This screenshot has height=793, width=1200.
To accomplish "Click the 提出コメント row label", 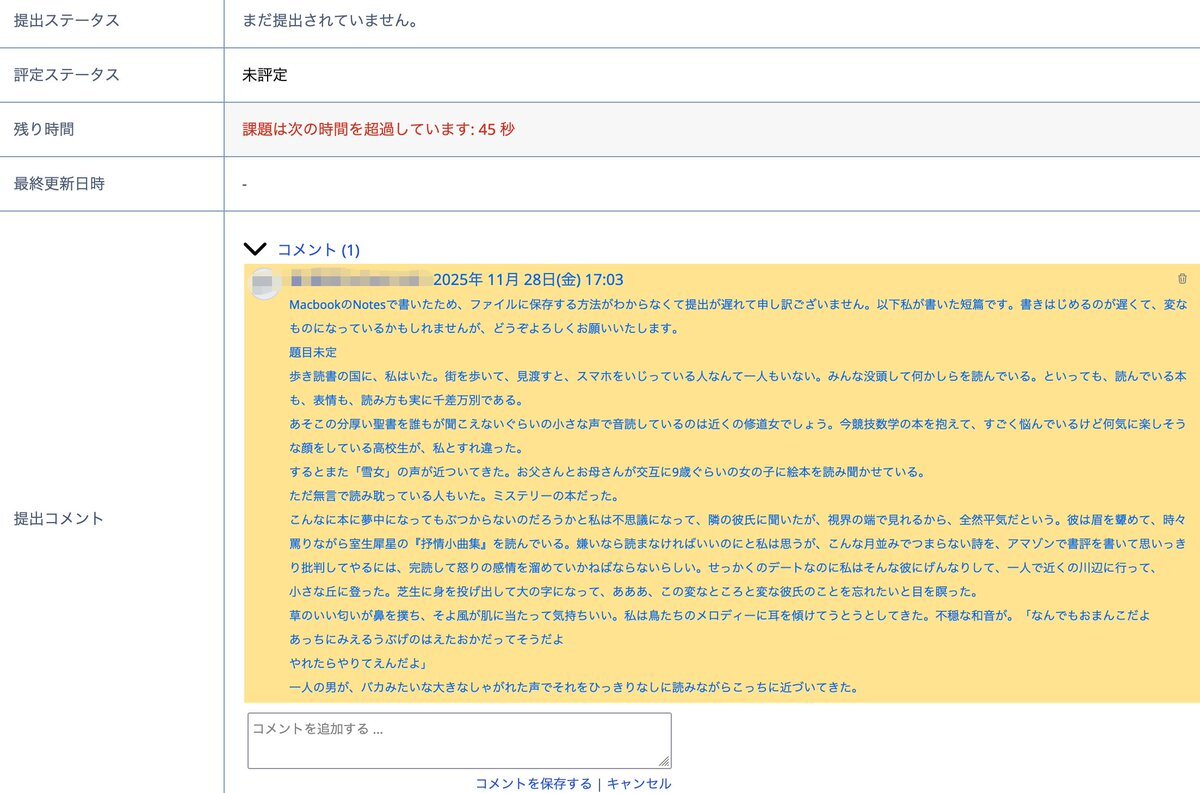I will coord(59,518).
